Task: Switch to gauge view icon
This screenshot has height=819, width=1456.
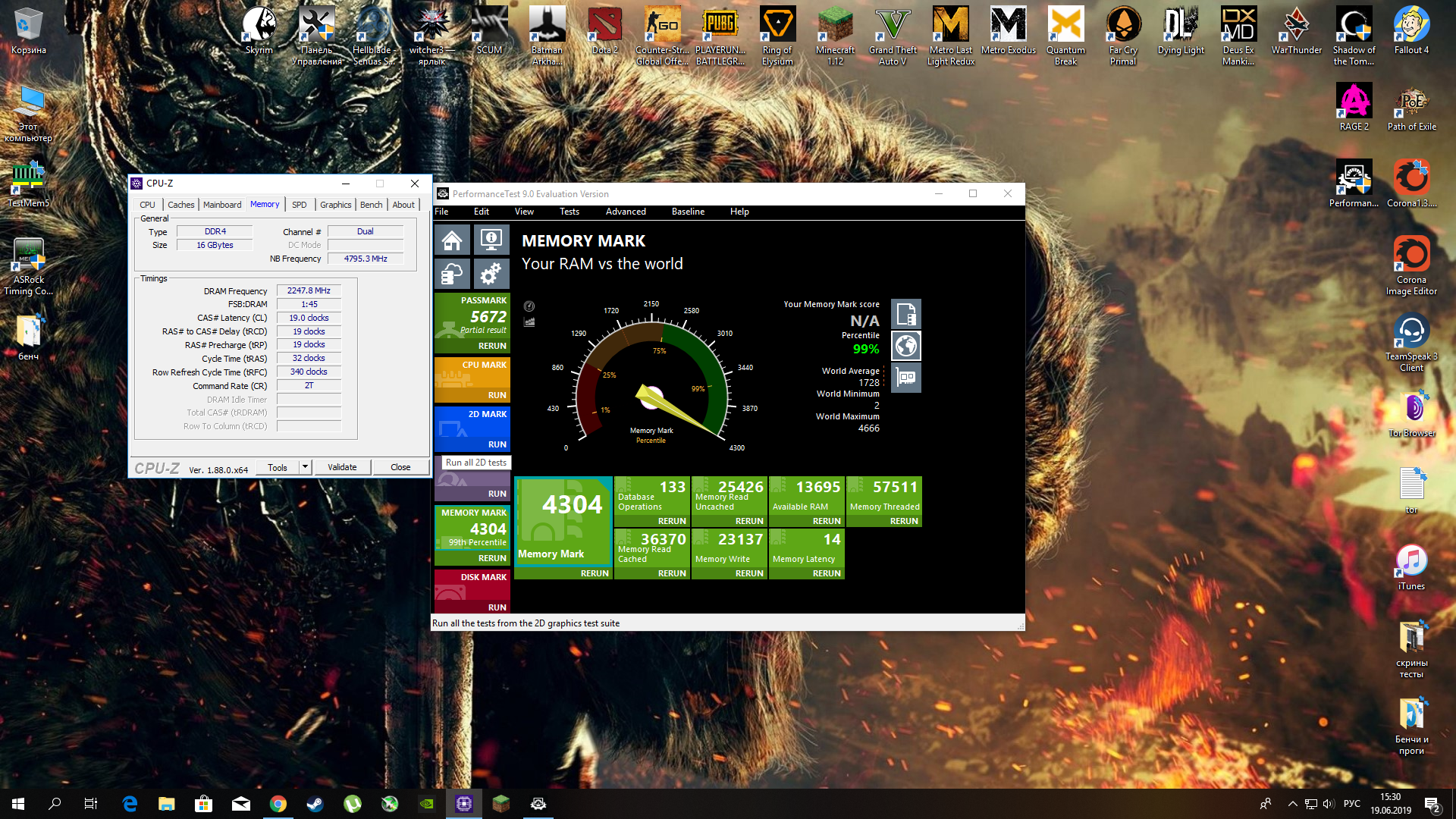Action: [x=529, y=306]
